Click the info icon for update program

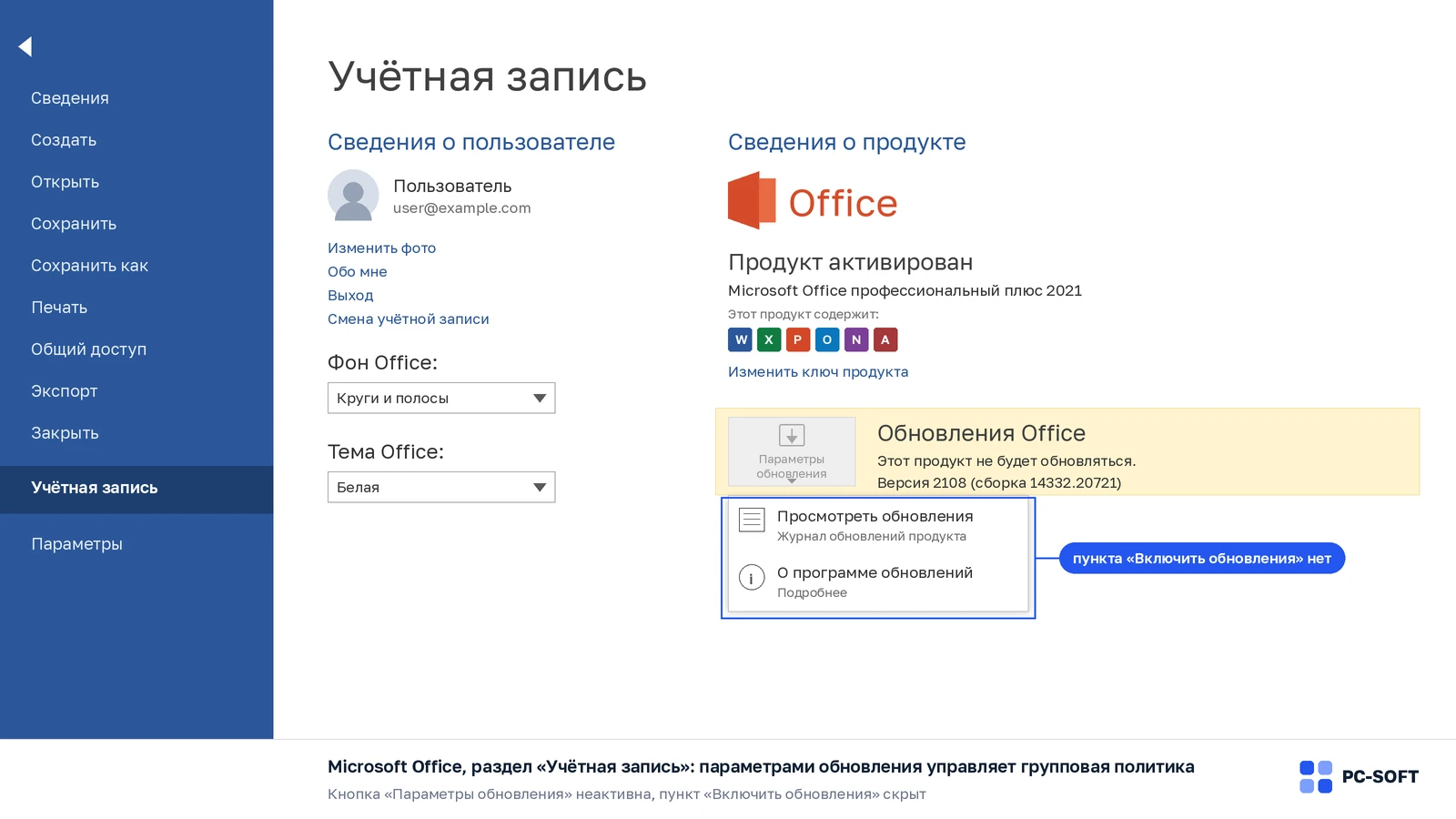click(752, 577)
